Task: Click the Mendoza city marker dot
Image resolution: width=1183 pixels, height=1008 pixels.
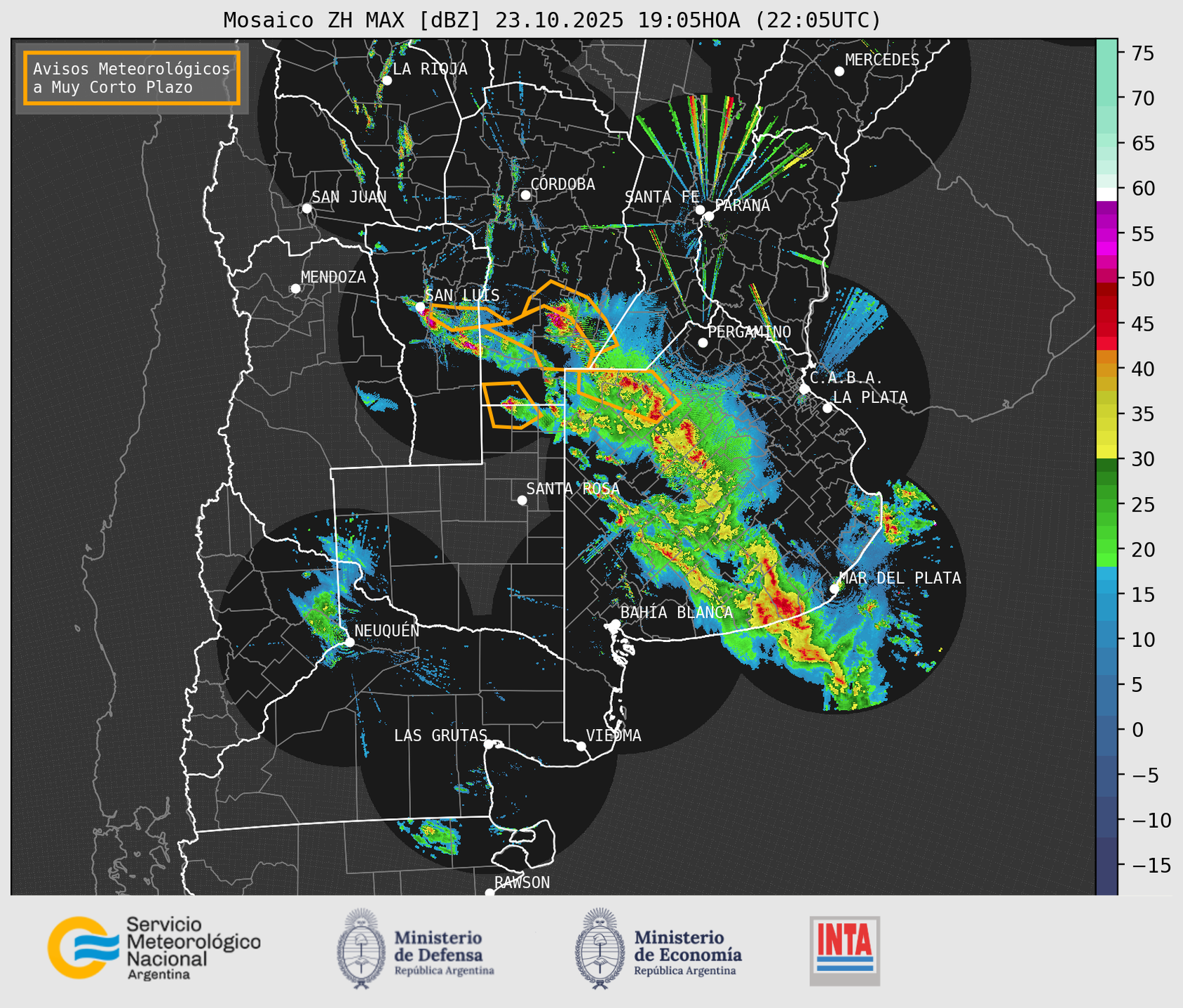Action: [295, 289]
